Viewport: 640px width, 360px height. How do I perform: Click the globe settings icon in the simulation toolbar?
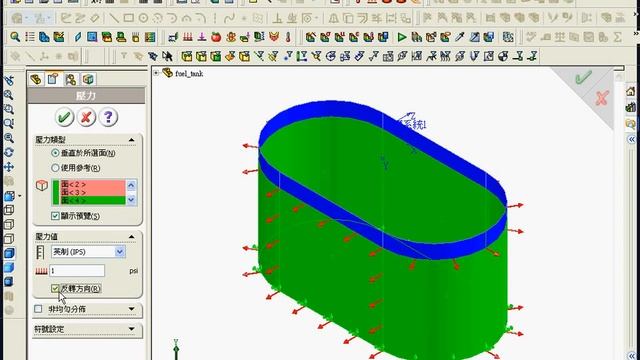tap(508, 37)
